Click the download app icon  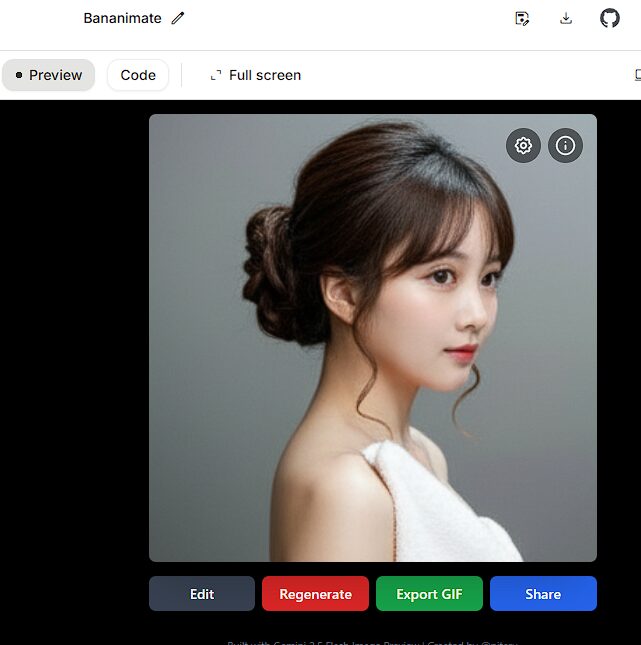point(566,18)
